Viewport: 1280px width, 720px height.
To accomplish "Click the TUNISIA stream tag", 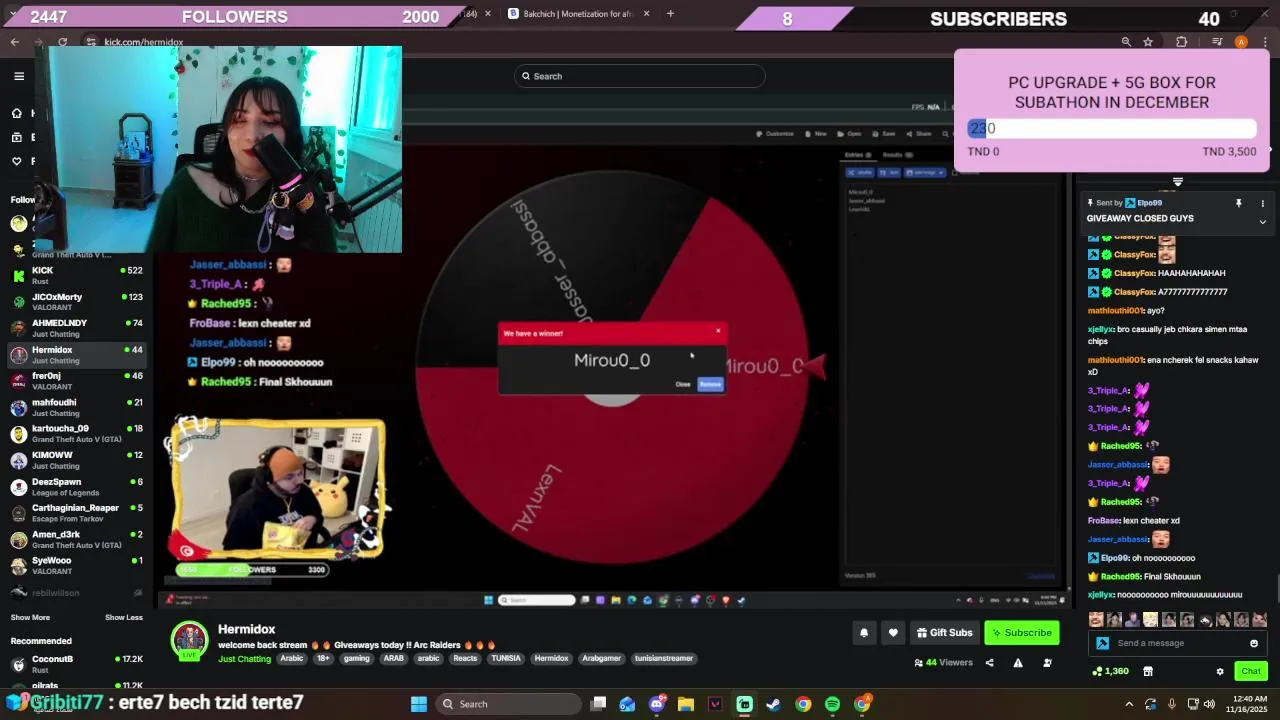I will point(505,659).
